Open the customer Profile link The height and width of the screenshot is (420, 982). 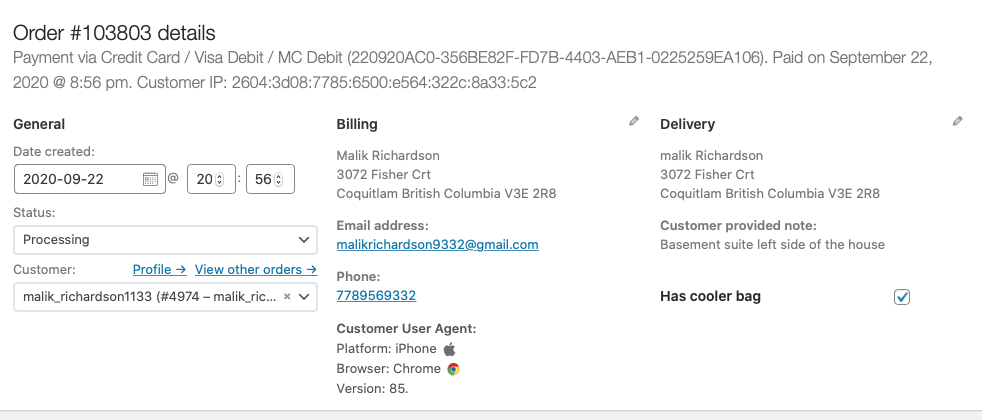pyautogui.click(x=159, y=270)
